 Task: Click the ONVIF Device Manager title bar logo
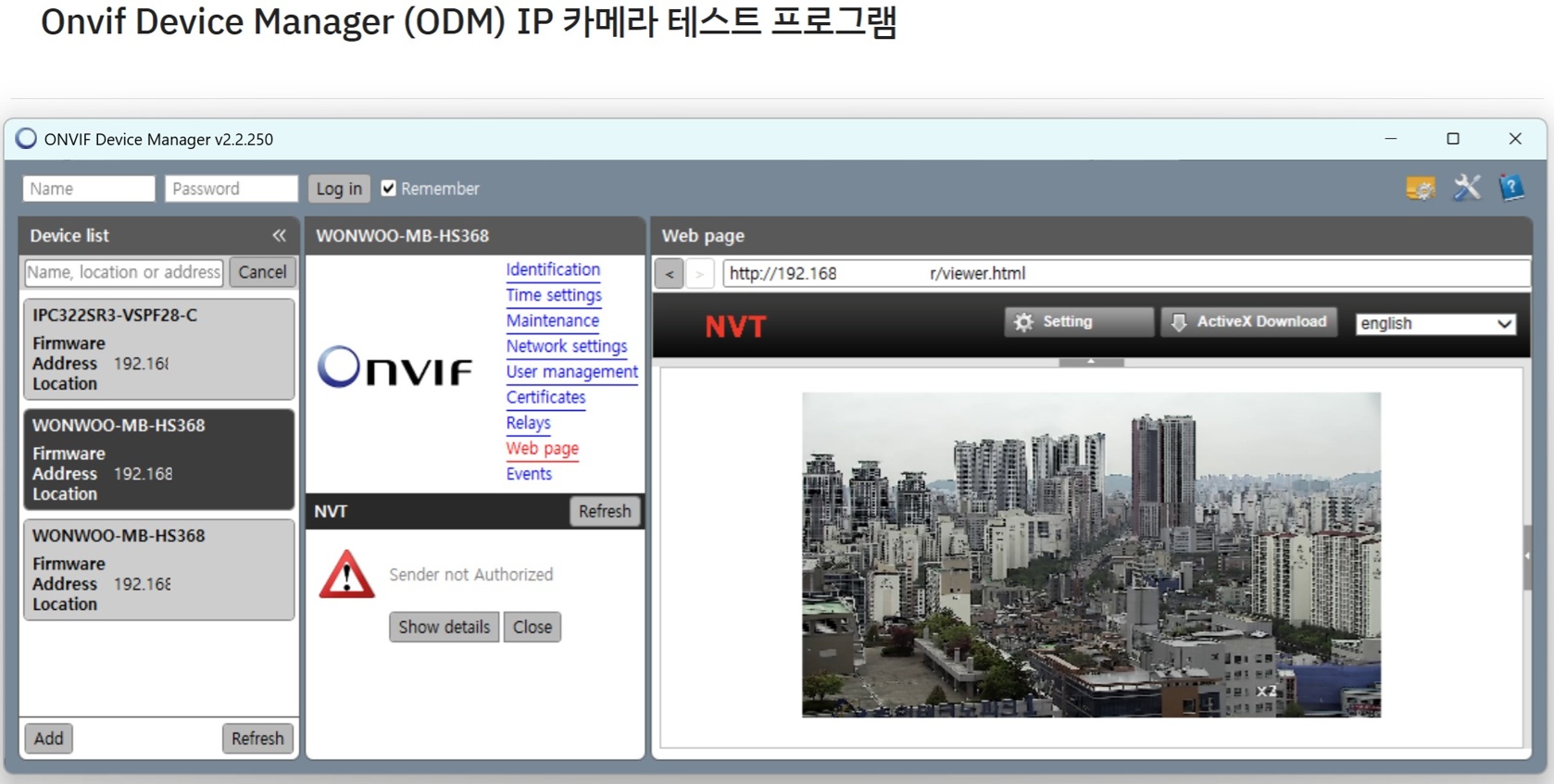26,139
